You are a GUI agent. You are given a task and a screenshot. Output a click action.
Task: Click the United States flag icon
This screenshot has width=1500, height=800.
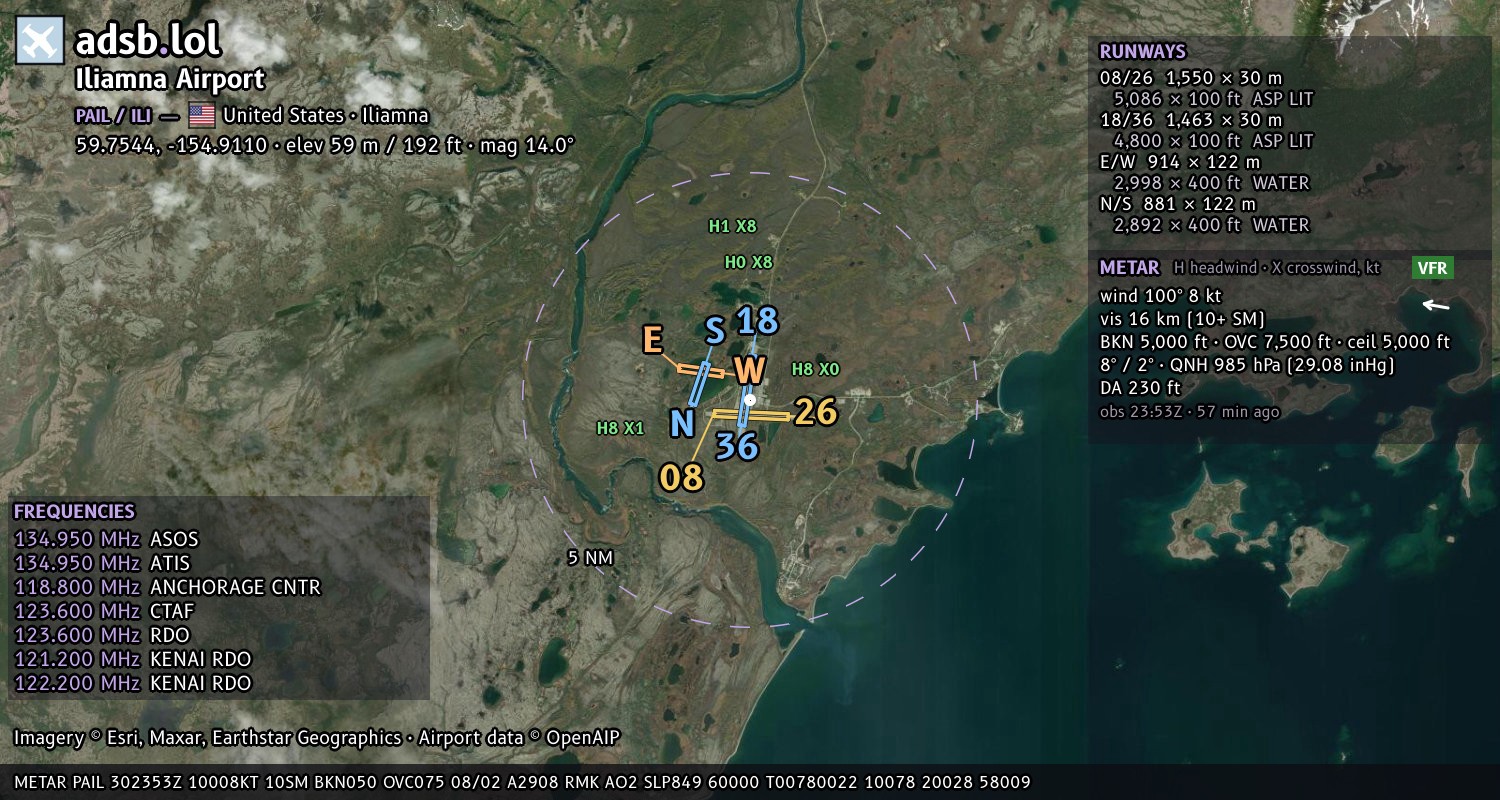(202, 115)
